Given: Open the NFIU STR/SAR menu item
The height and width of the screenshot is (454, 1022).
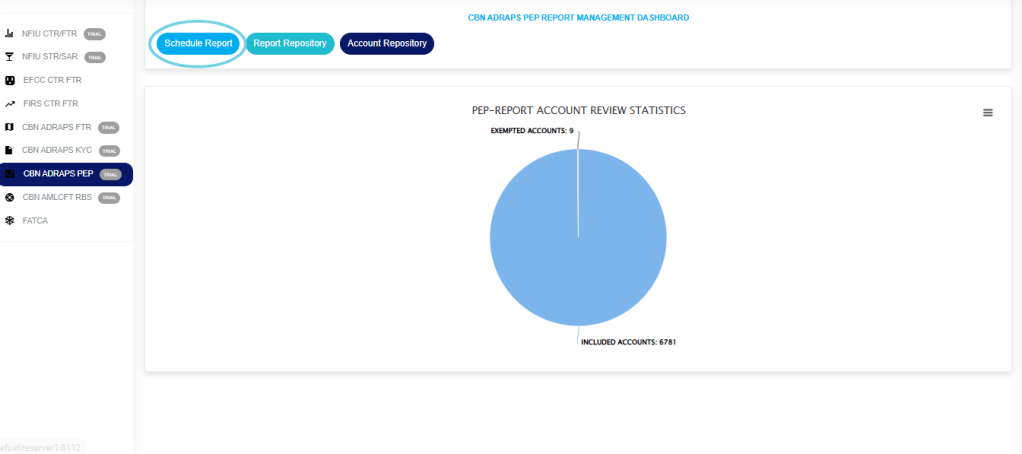Looking at the screenshot, I should (50, 57).
